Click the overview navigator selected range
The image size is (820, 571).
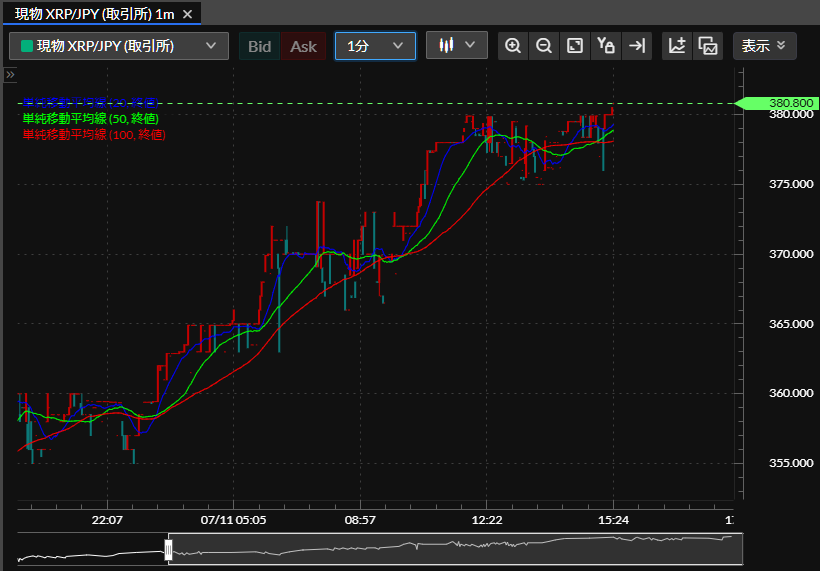(x=455, y=549)
